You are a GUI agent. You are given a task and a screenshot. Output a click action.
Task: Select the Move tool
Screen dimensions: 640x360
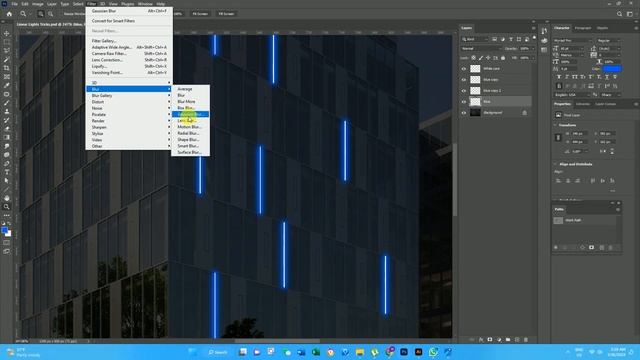click(x=7, y=33)
